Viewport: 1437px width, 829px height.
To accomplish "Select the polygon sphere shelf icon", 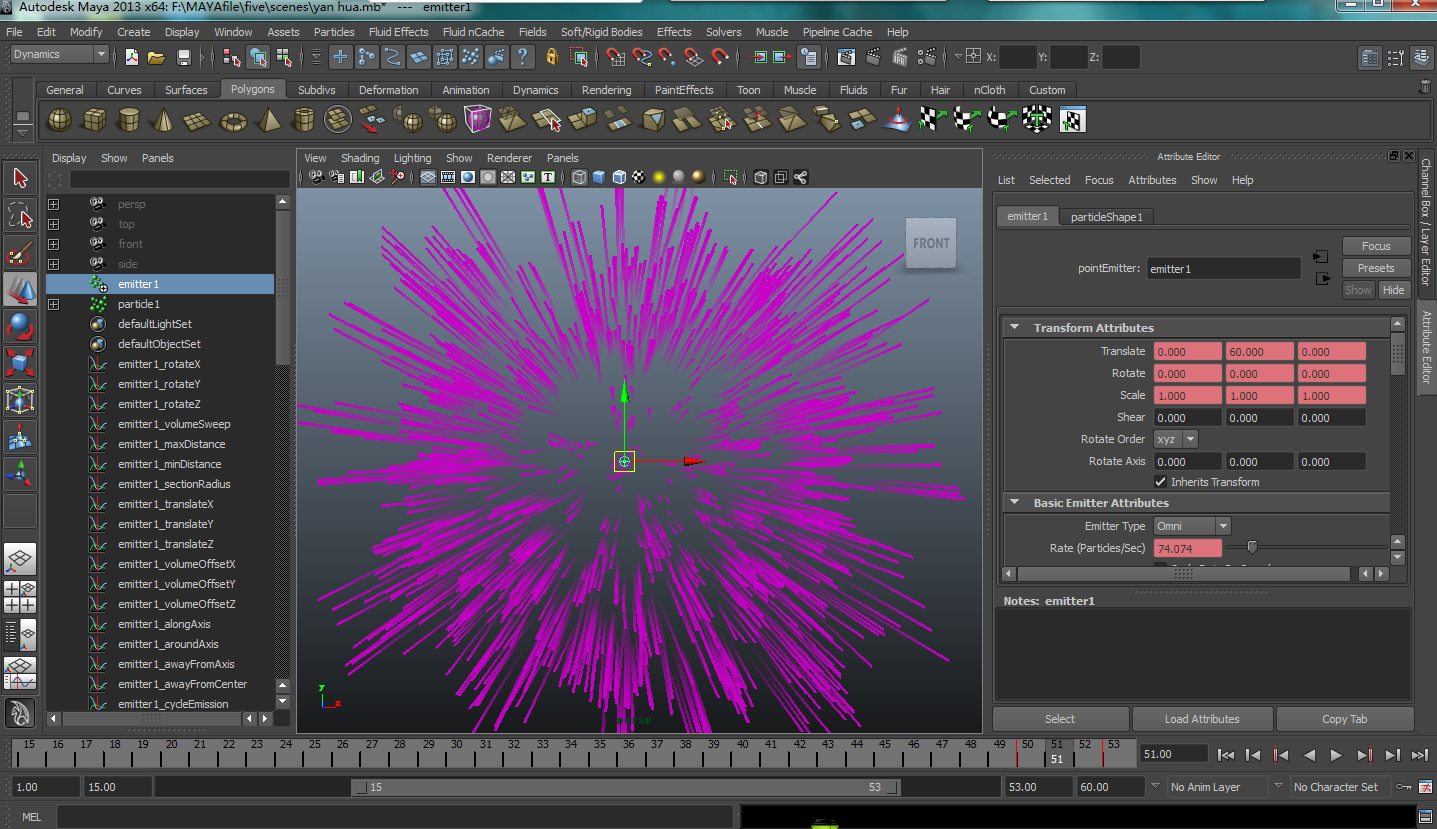I will (60, 121).
